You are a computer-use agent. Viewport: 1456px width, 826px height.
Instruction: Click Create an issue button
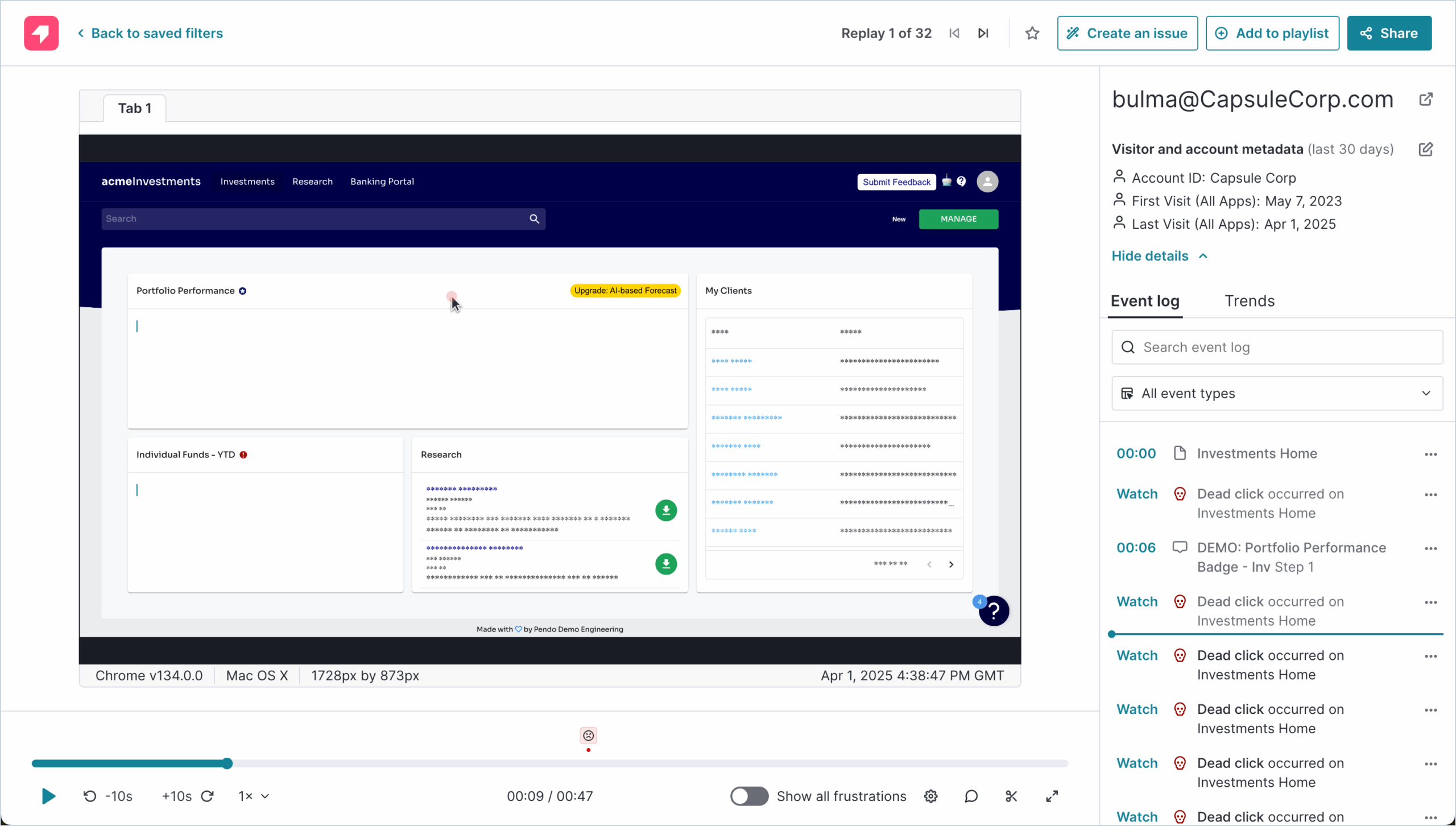1127,33
